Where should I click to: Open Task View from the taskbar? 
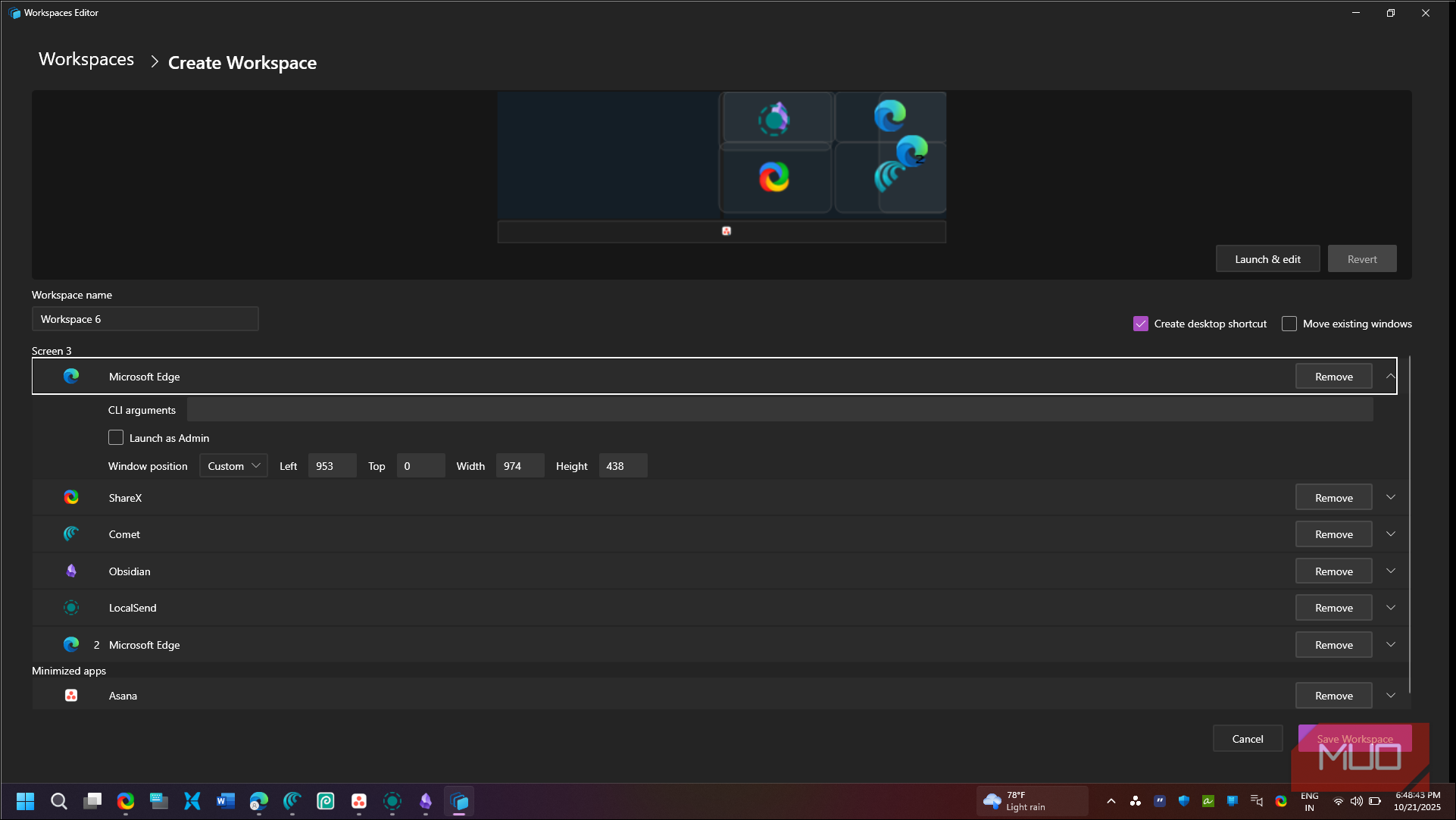(92, 800)
